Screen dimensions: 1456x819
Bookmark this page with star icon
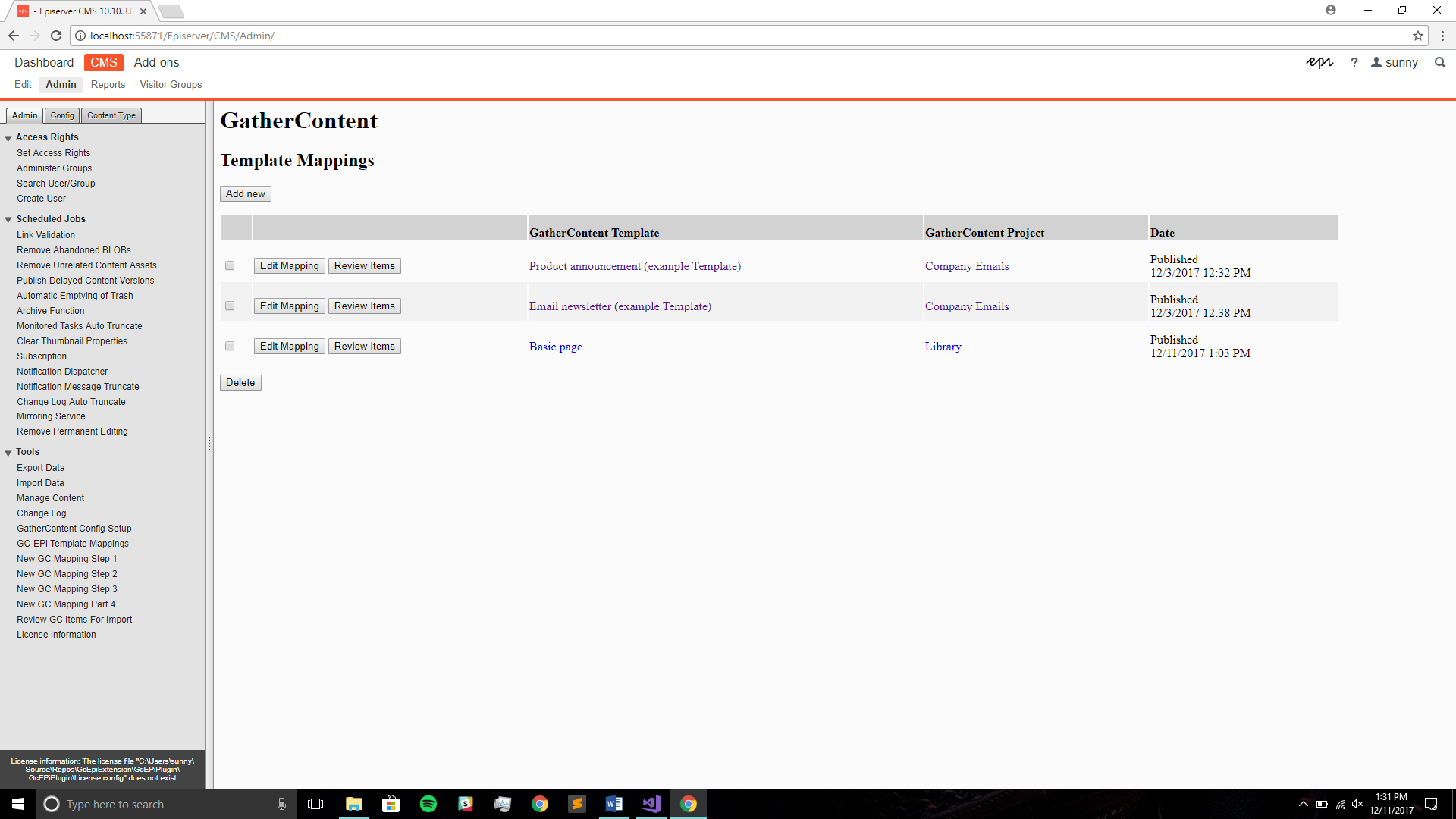click(x=1417, y=36)
